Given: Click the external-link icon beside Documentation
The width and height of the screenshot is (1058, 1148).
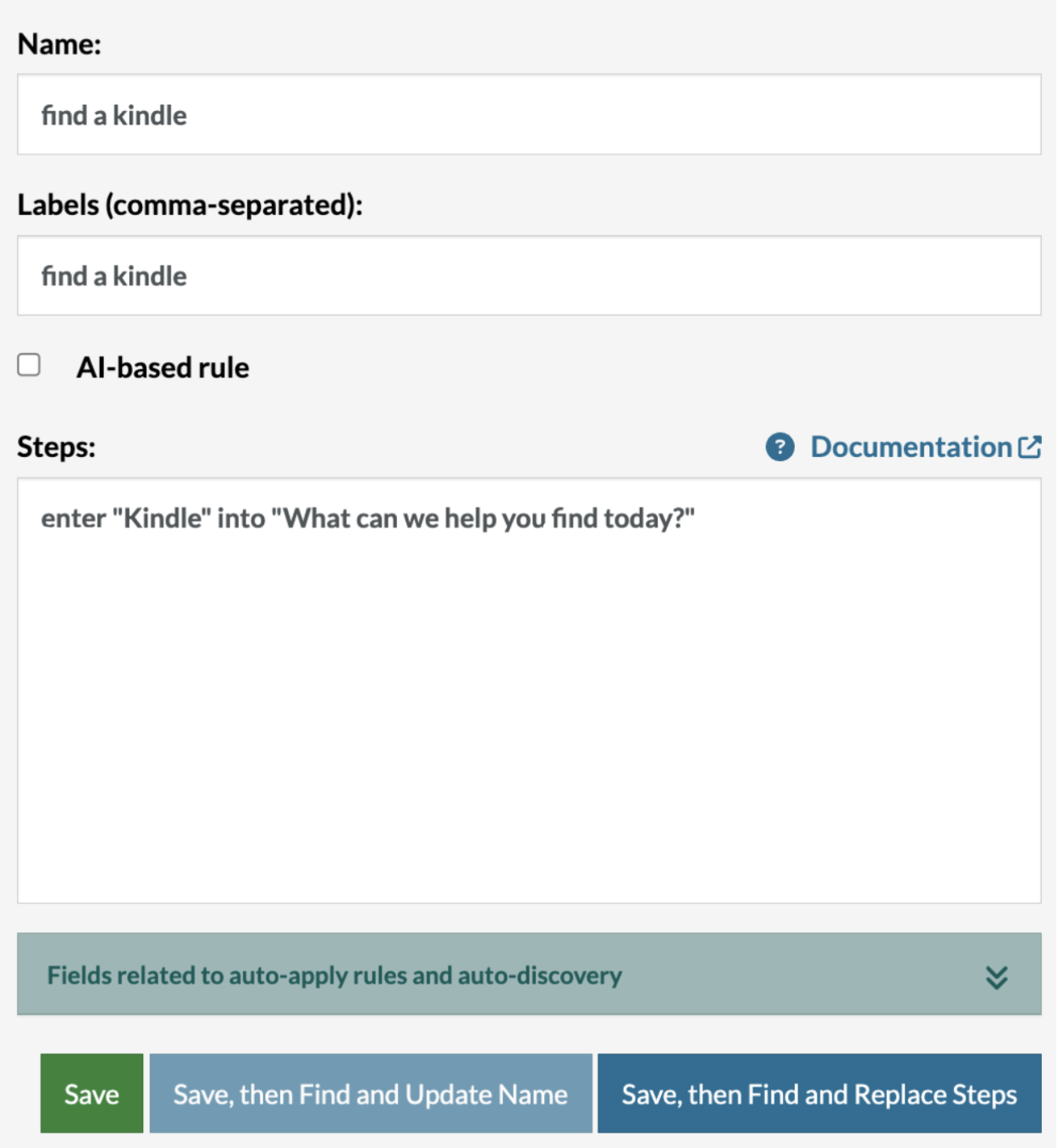Looking at the screenshot, I should 1030,447.
